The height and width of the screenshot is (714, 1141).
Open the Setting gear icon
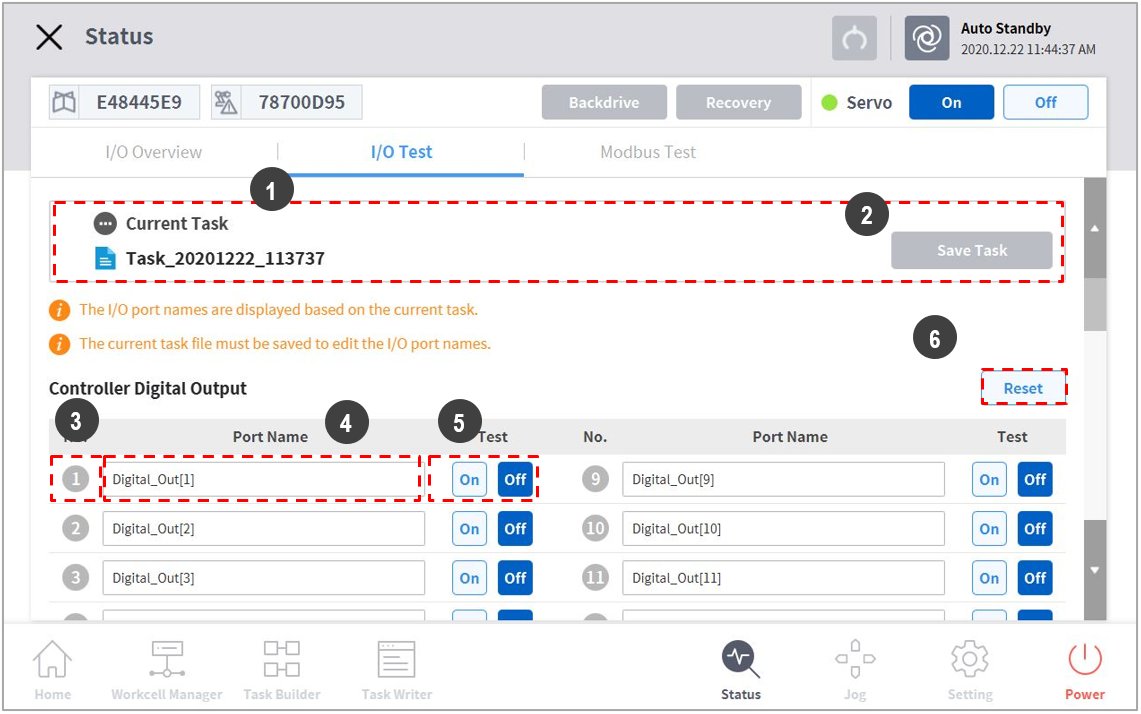click(969, 660)
